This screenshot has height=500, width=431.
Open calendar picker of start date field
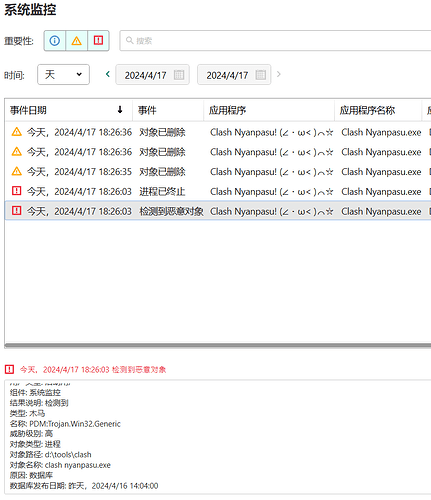(179, 75)
